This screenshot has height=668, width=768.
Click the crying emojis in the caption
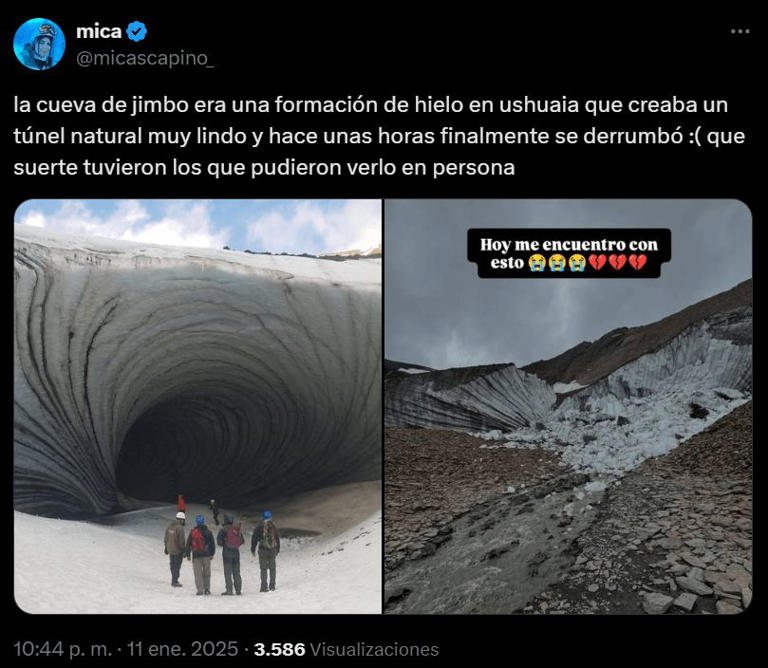tap(557, 263)
